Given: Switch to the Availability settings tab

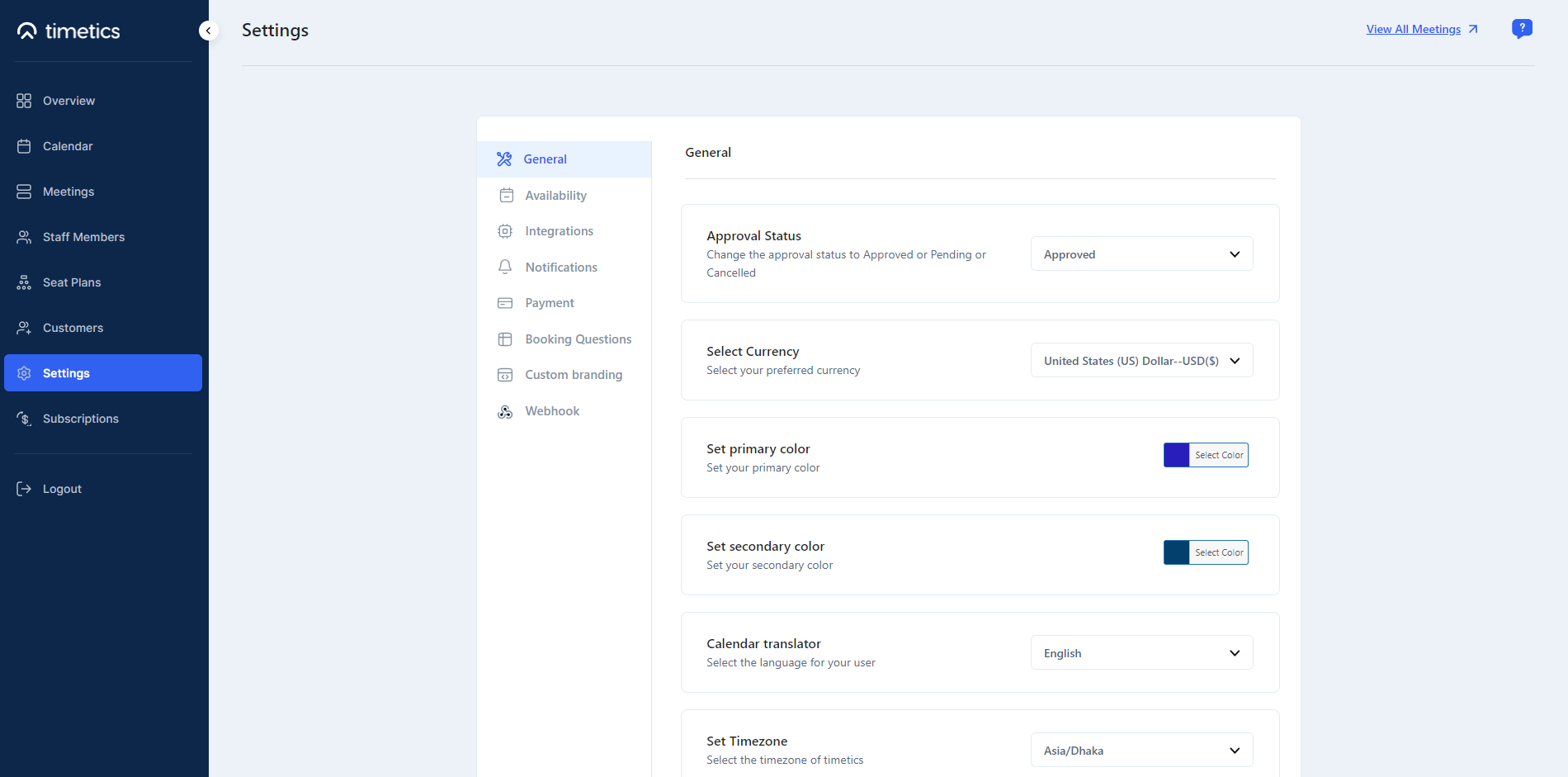Looking at the screenshot, I should click(555, 196).
